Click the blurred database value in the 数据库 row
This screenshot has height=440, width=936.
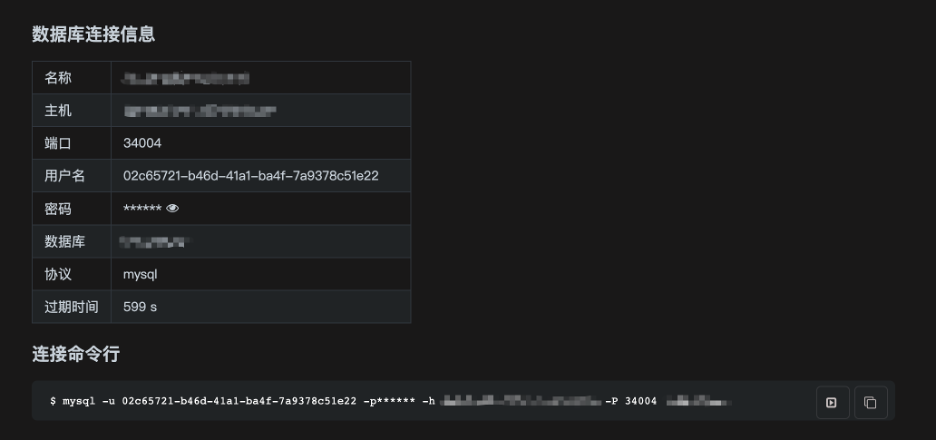[x=155, y=241]
